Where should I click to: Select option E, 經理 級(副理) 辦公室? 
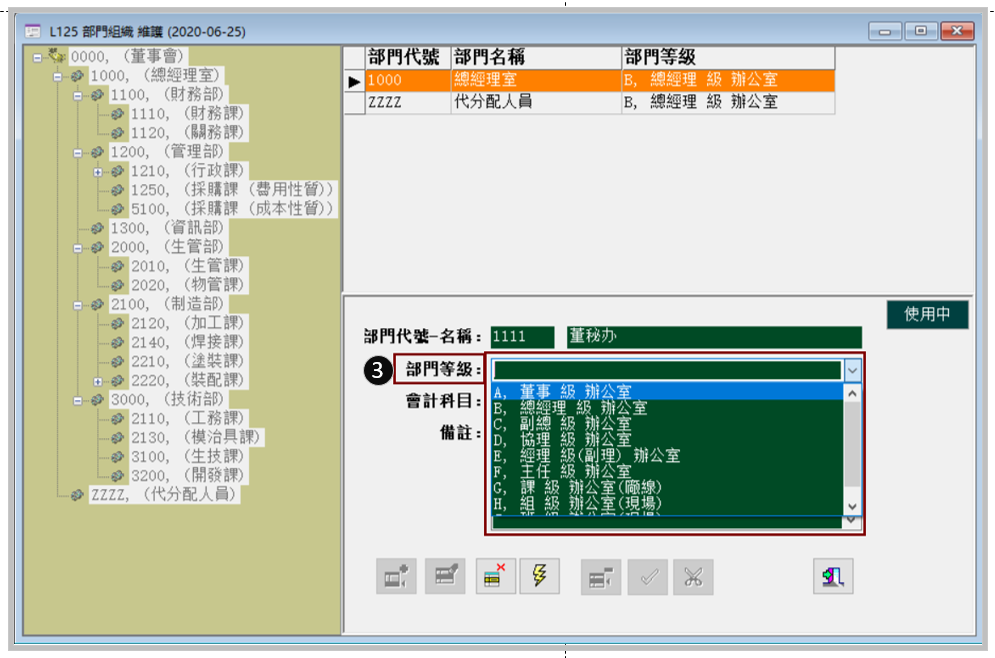click(668, 456)
